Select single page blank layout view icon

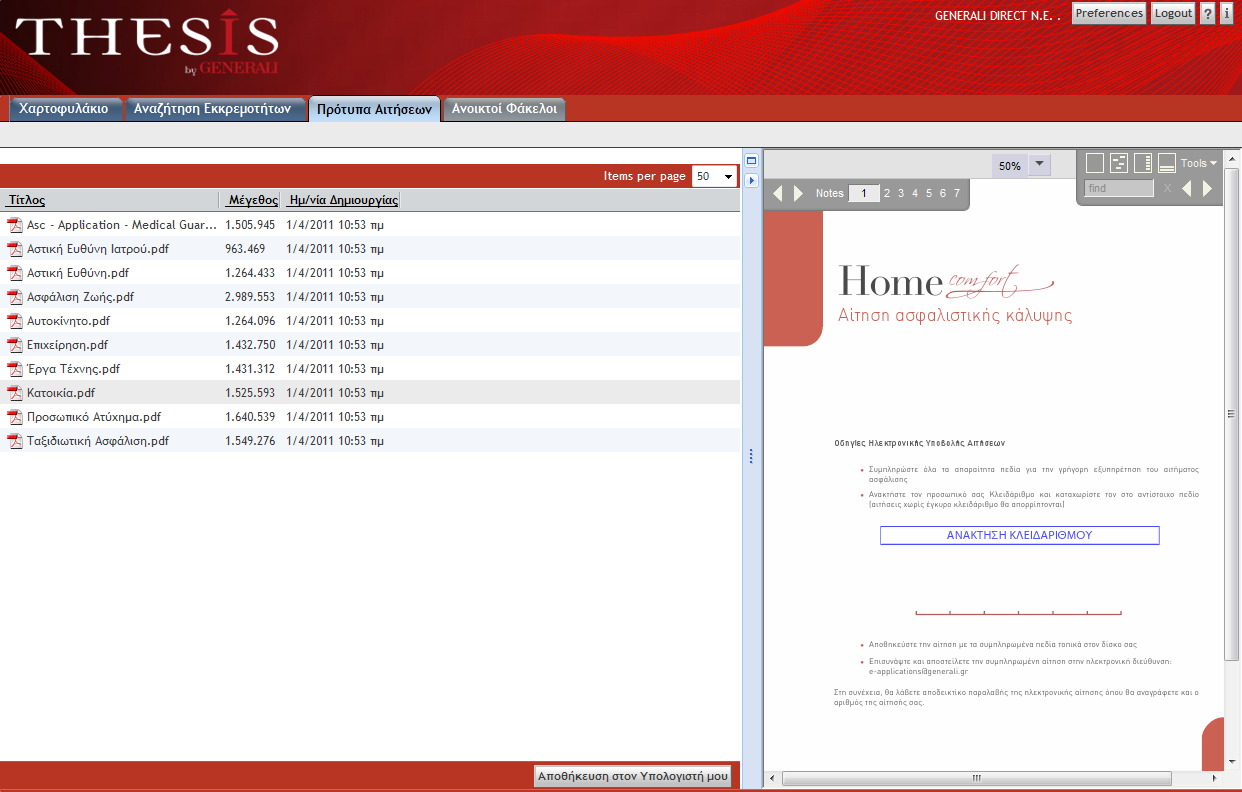1095,163
